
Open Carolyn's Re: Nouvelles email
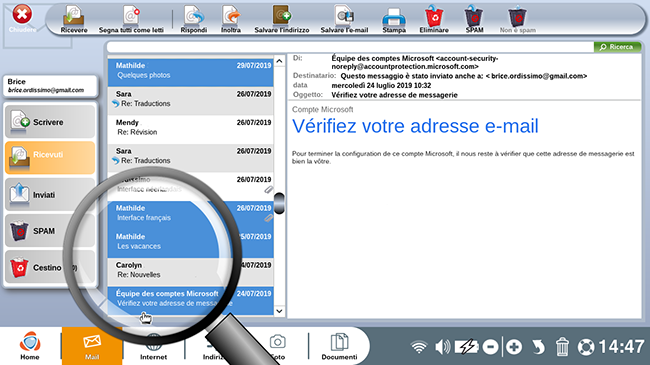click(x=191, y=272)
